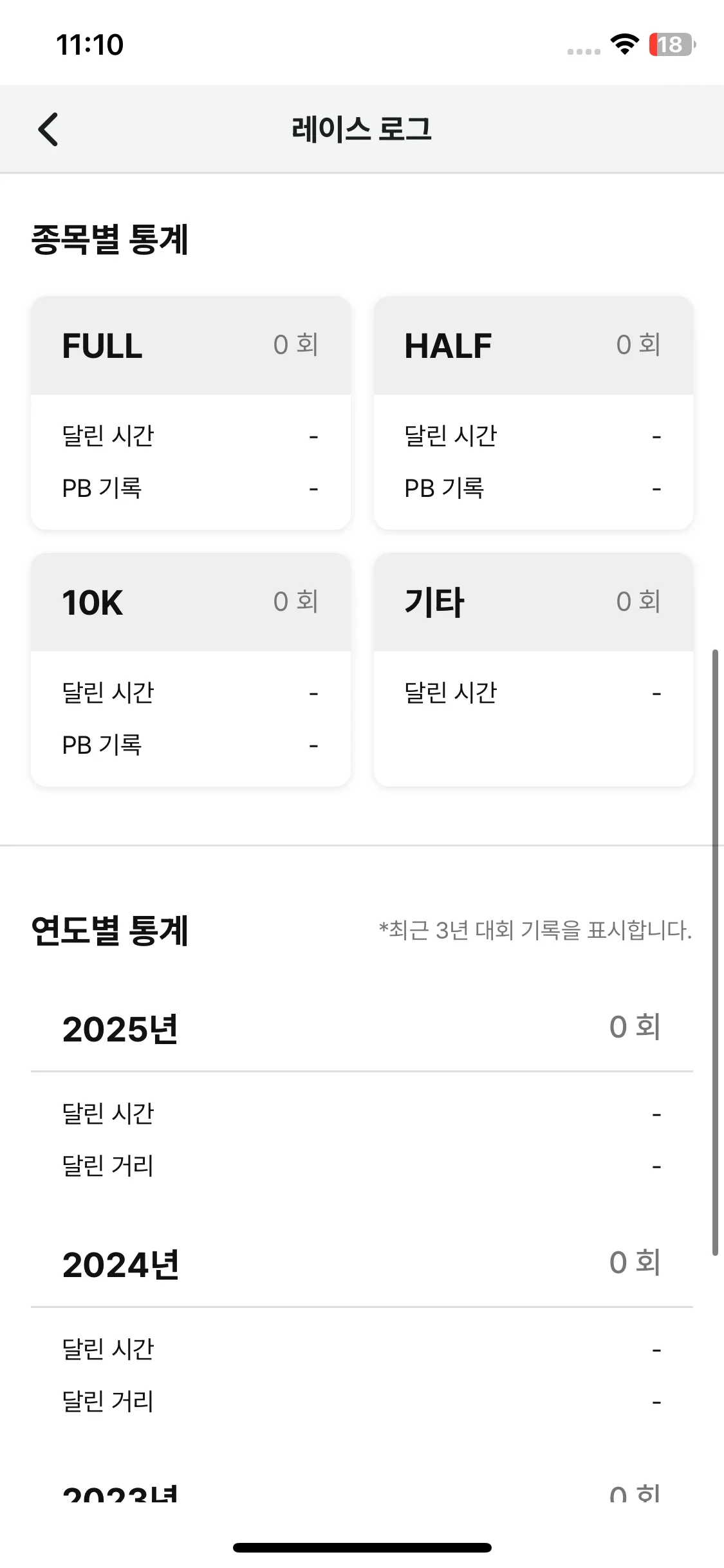Select the 10K stats card header
Image resolution: width=724 pixels, height=1568 pixels.
191,602
